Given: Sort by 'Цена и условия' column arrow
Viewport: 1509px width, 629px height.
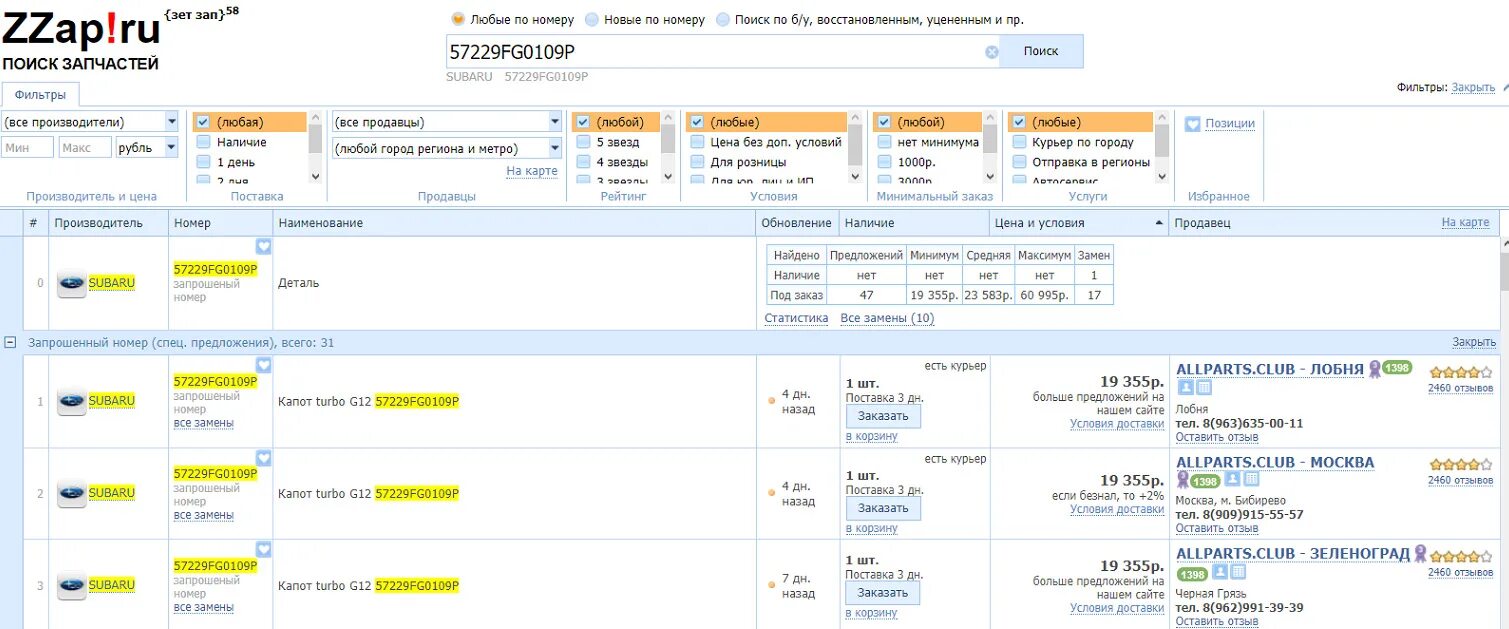Looking at the screenshot, I should click(x=1158, y=223).
